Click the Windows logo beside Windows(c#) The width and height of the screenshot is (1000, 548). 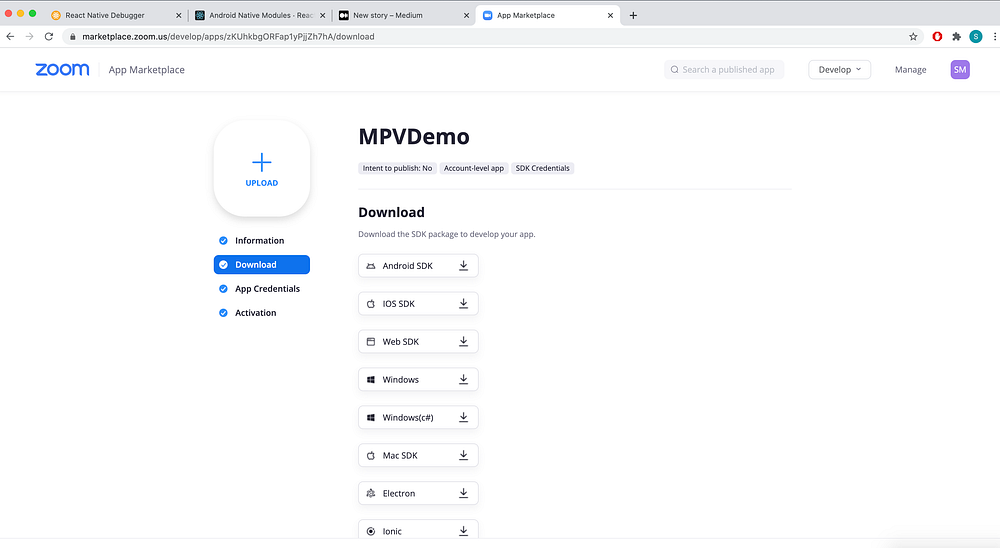point(371,418)
